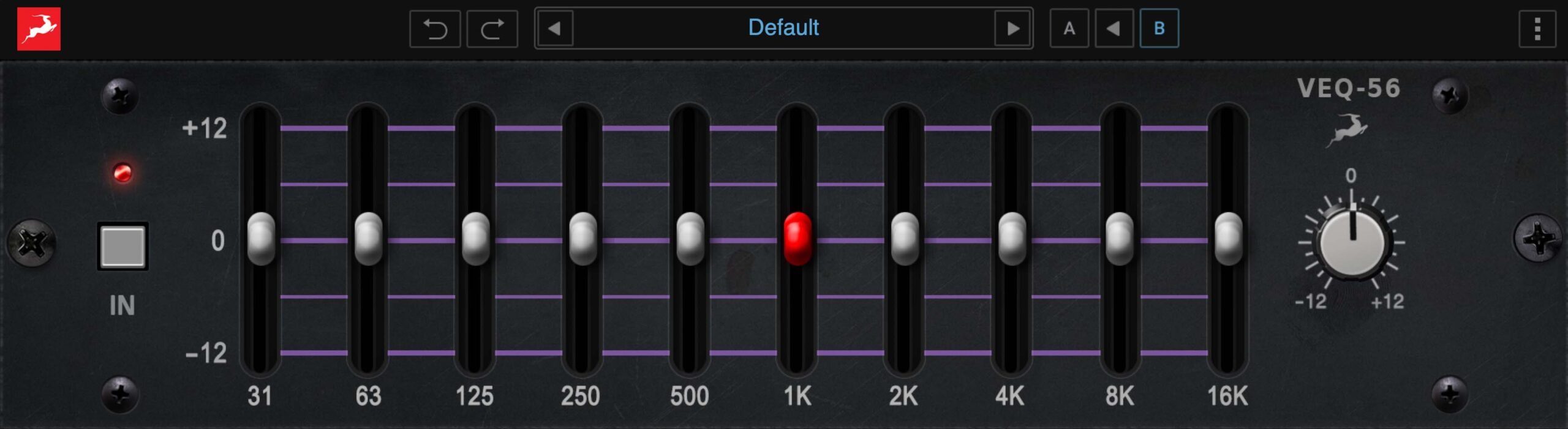
Task: Click the red 1K band fader
Action: point(797,239)
